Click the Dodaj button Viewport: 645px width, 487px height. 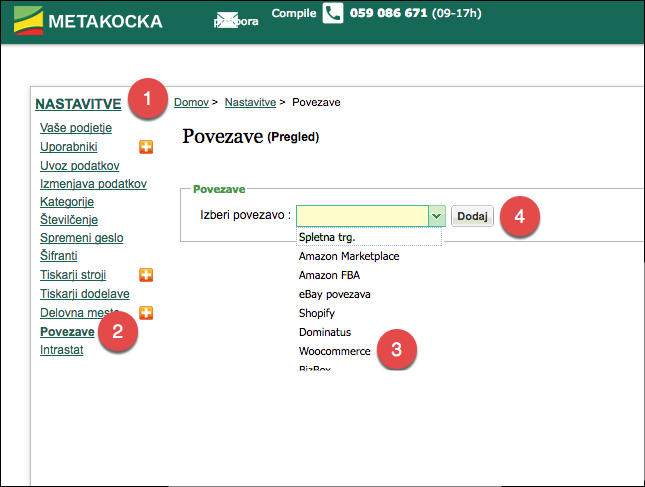(x=472, y=216)
